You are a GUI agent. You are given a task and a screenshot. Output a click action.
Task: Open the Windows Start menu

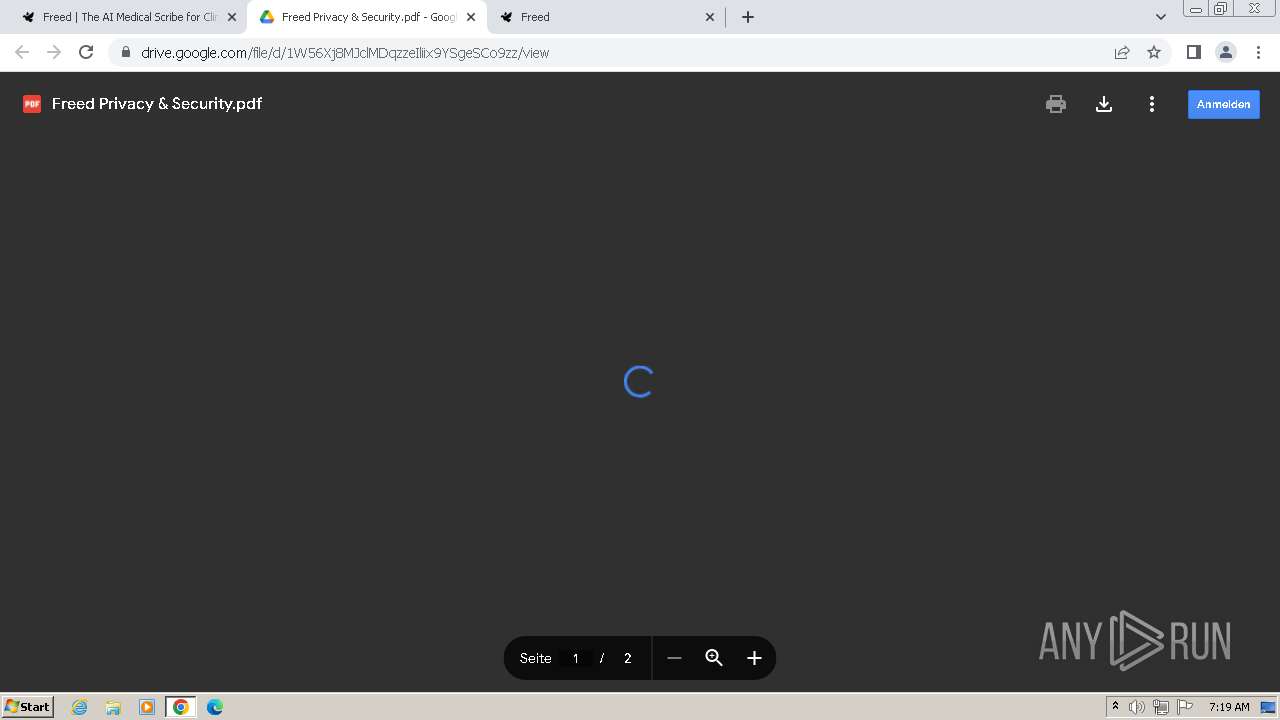[x=27, y=707]
